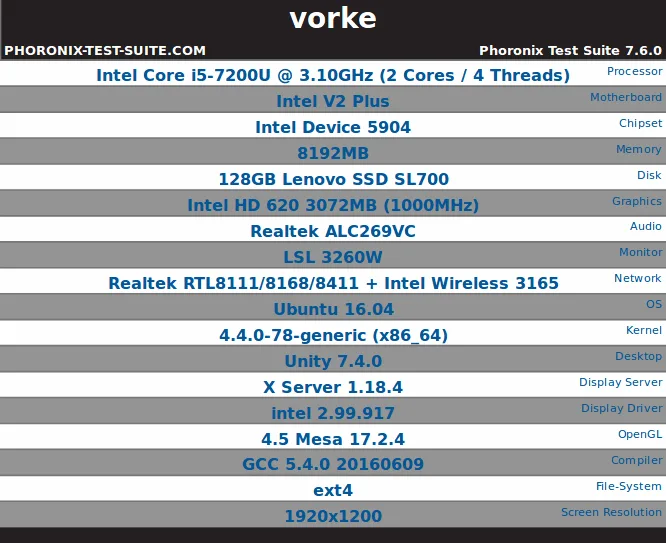This screenshot has width=666, height=543.
Task: Click the 'Audio' label
Action: [x=646, y=226]
